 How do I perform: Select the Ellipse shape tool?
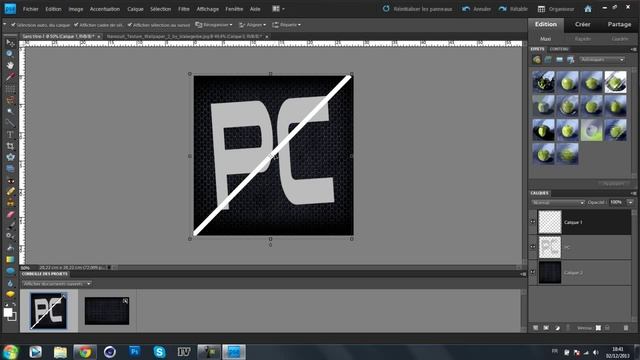point(10,271)
